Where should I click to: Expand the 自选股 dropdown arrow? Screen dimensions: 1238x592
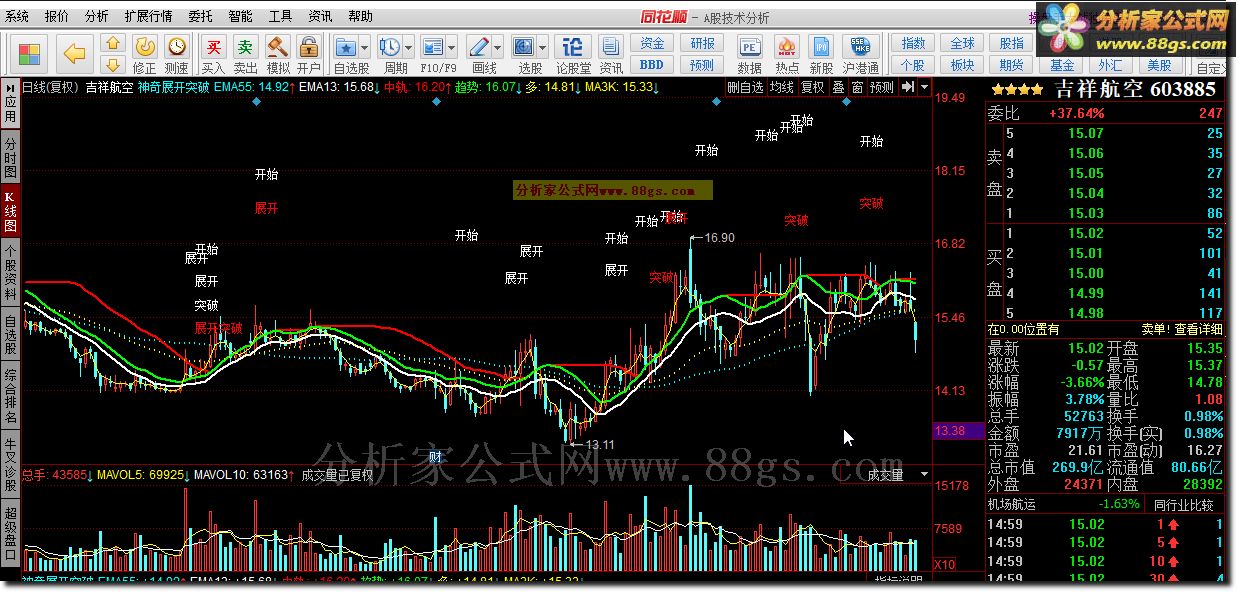pyautogui.click(x=365, y=47)
